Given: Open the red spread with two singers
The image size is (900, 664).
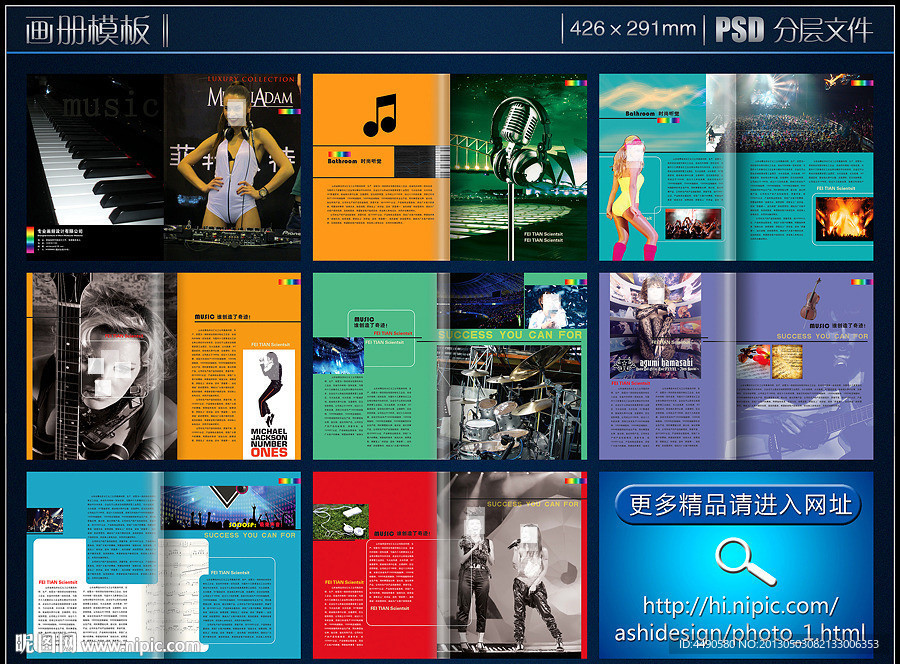Looking at the screenshot, I should [449, 565].
